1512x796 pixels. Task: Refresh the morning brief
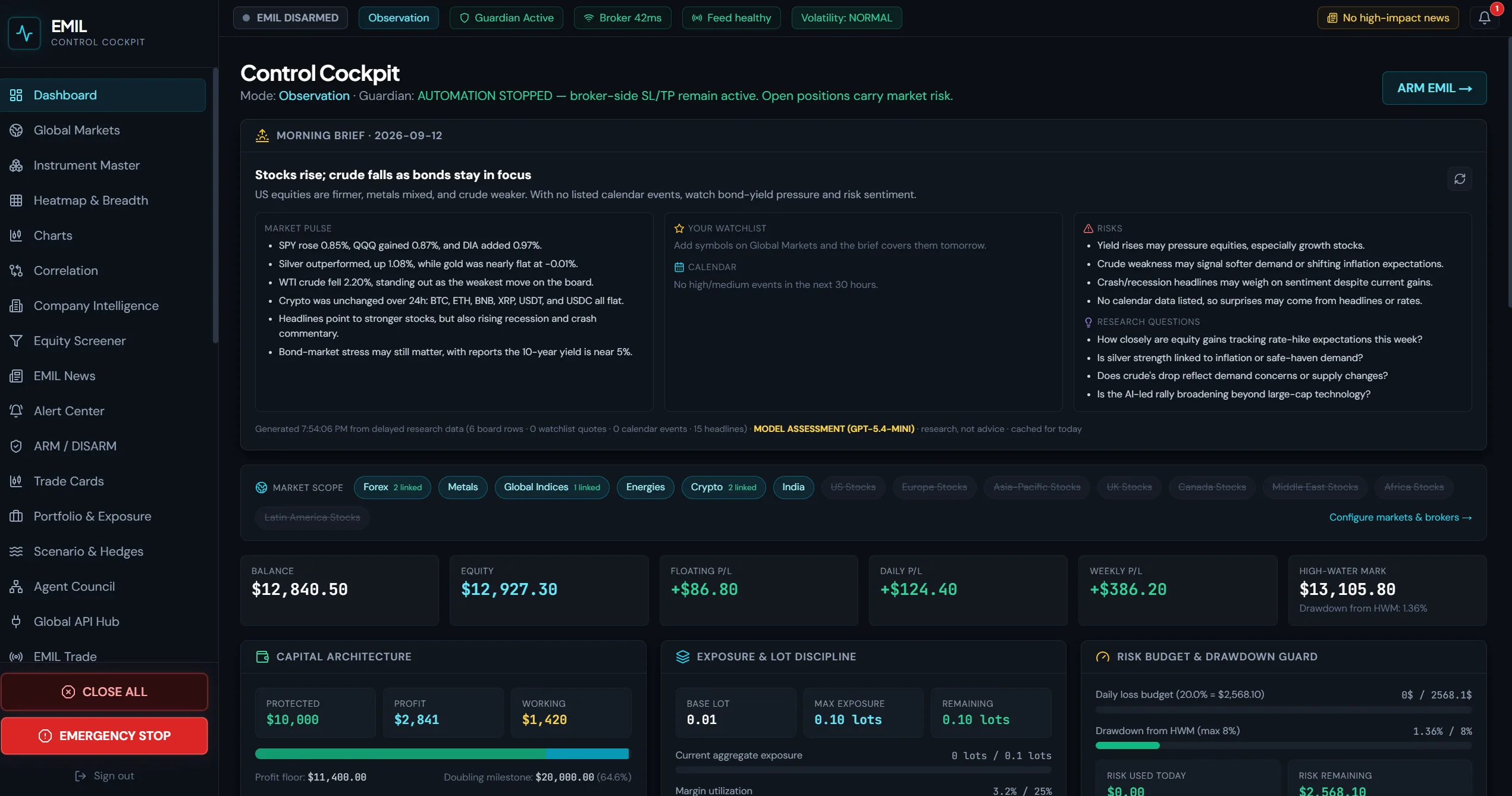(x=1460, y=178)
